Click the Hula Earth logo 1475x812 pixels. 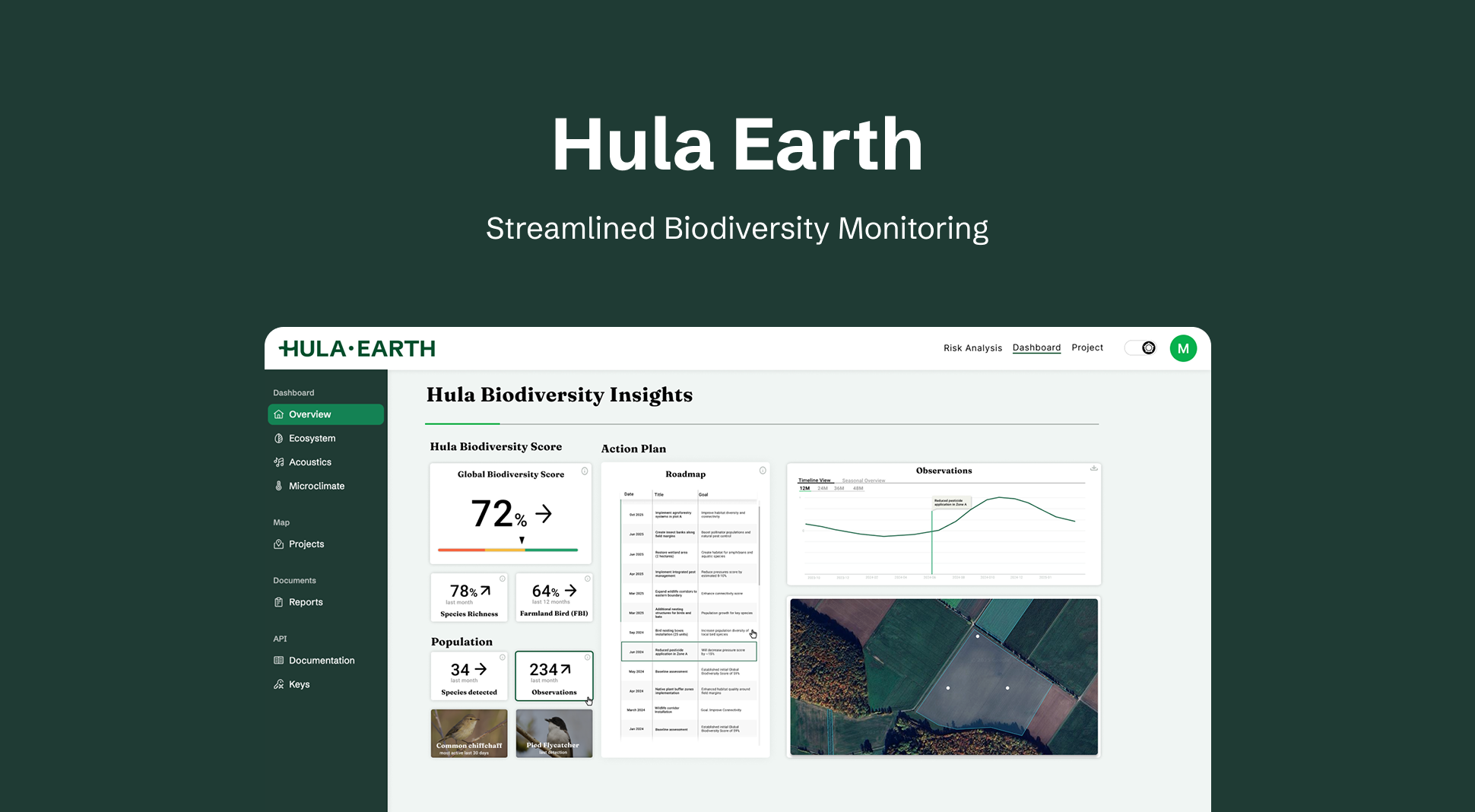point(357,349)
